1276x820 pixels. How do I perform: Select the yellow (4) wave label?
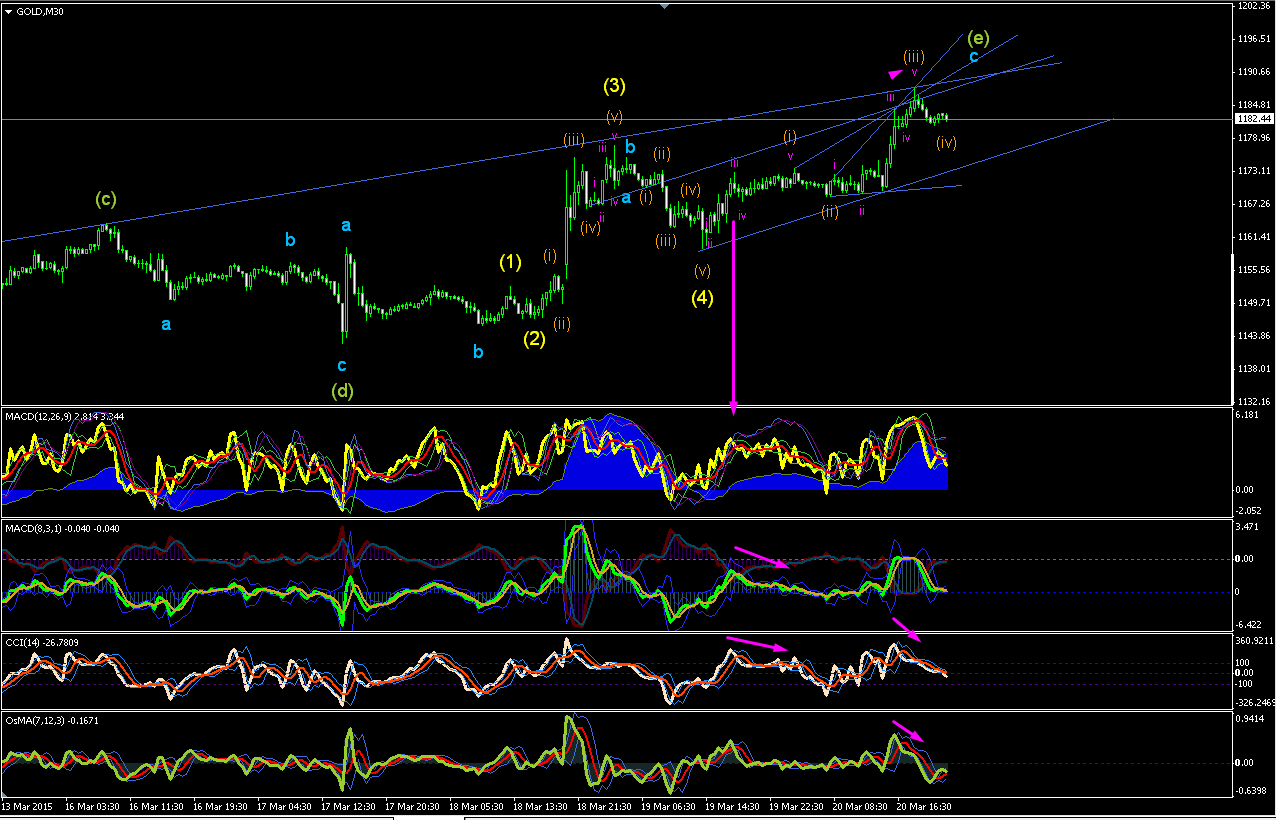(x=702, y=297)
